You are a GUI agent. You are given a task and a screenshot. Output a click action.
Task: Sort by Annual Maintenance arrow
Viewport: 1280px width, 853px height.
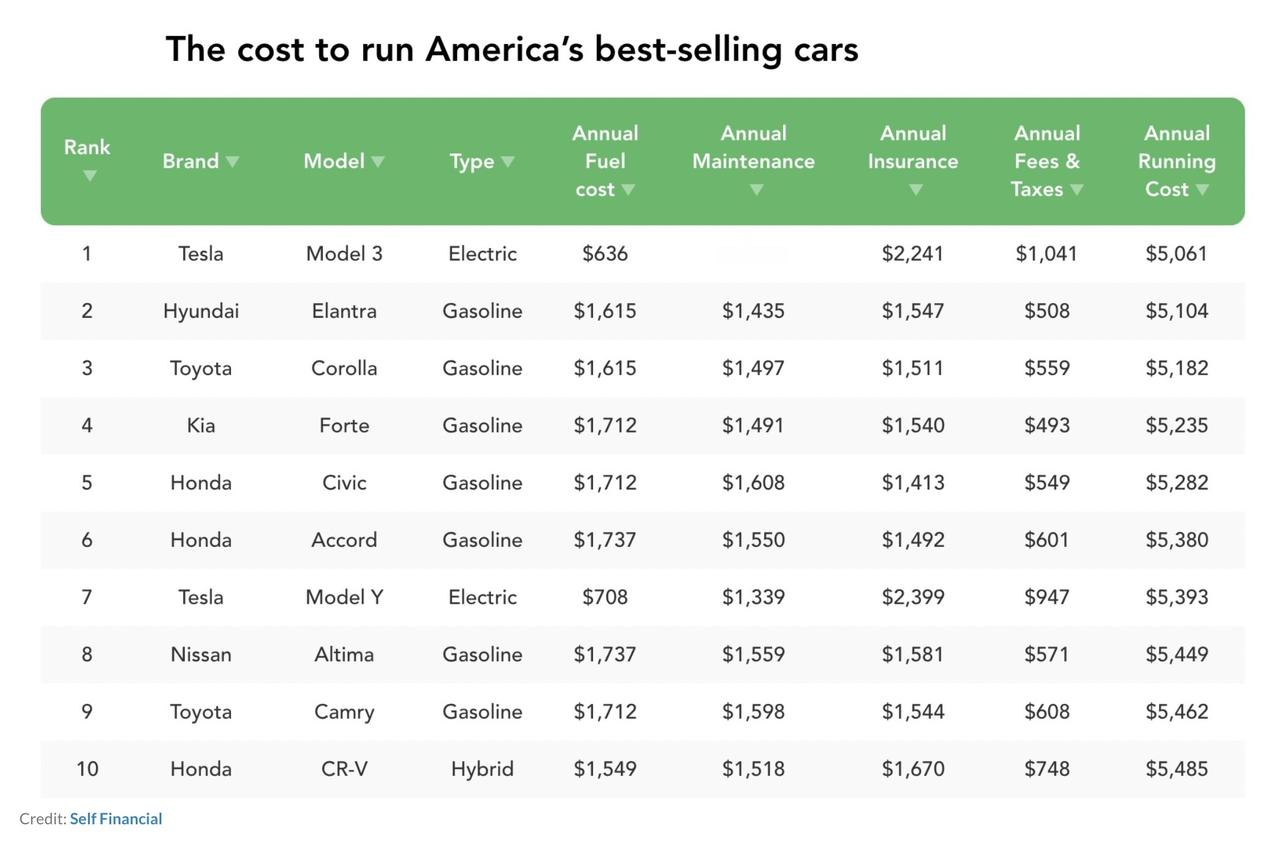pyautogui.click(x=756, y=189)
